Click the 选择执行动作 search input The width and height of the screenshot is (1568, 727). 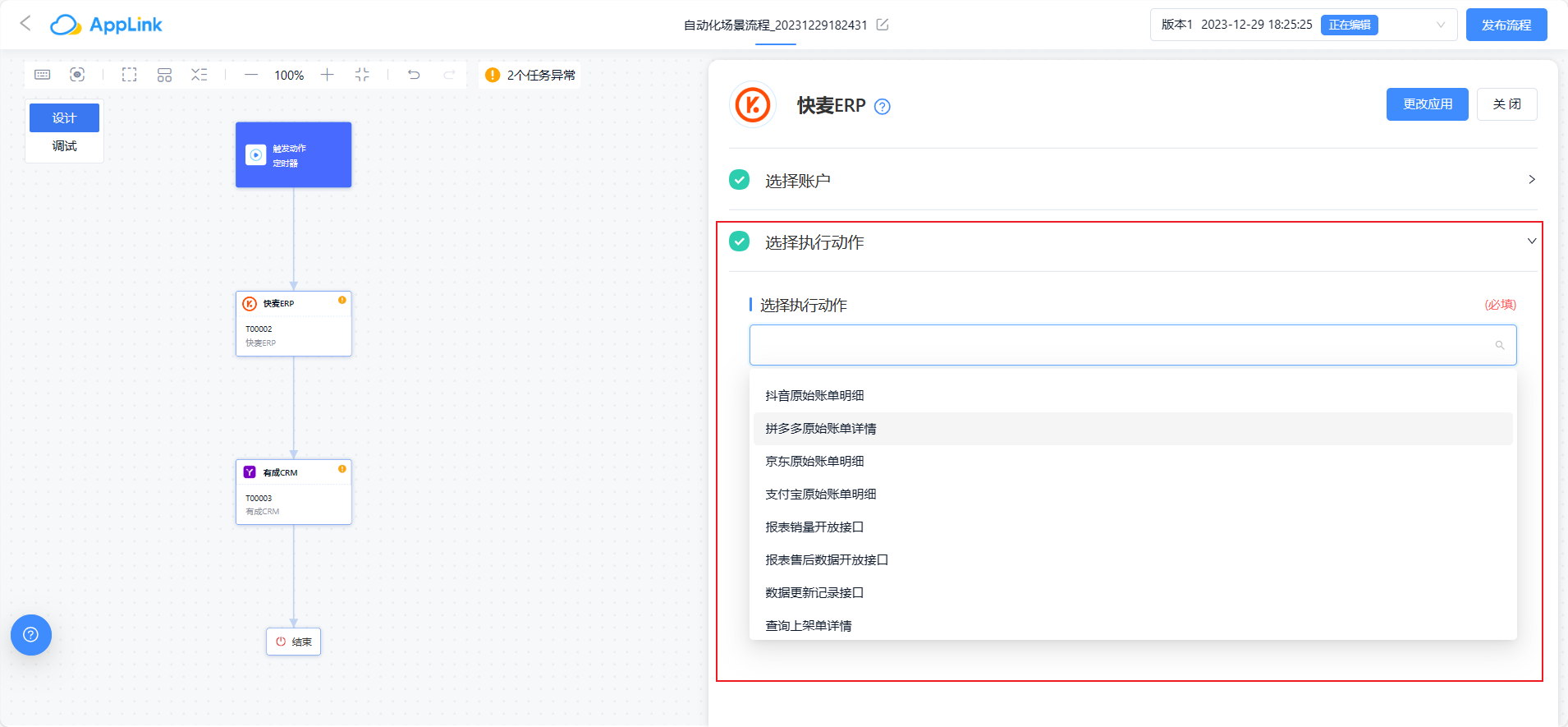[x=1133, y=345]
